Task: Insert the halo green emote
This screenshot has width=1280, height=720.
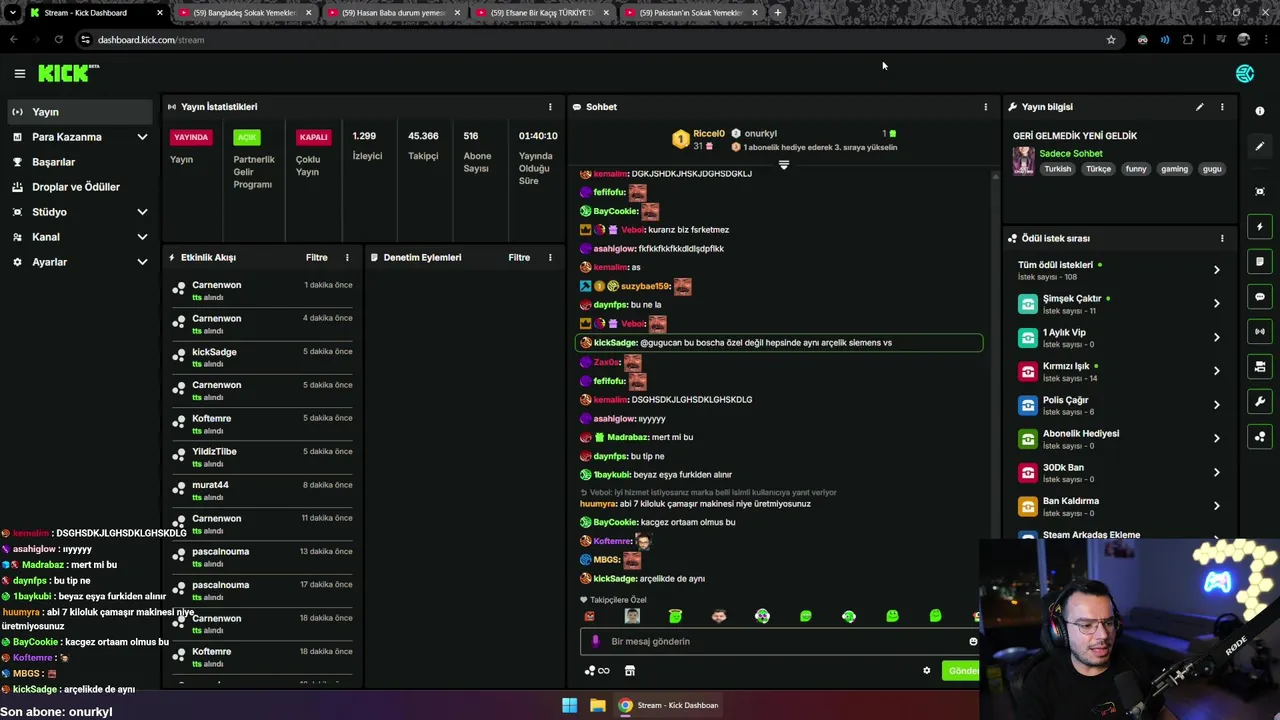Action: [675, 616]
